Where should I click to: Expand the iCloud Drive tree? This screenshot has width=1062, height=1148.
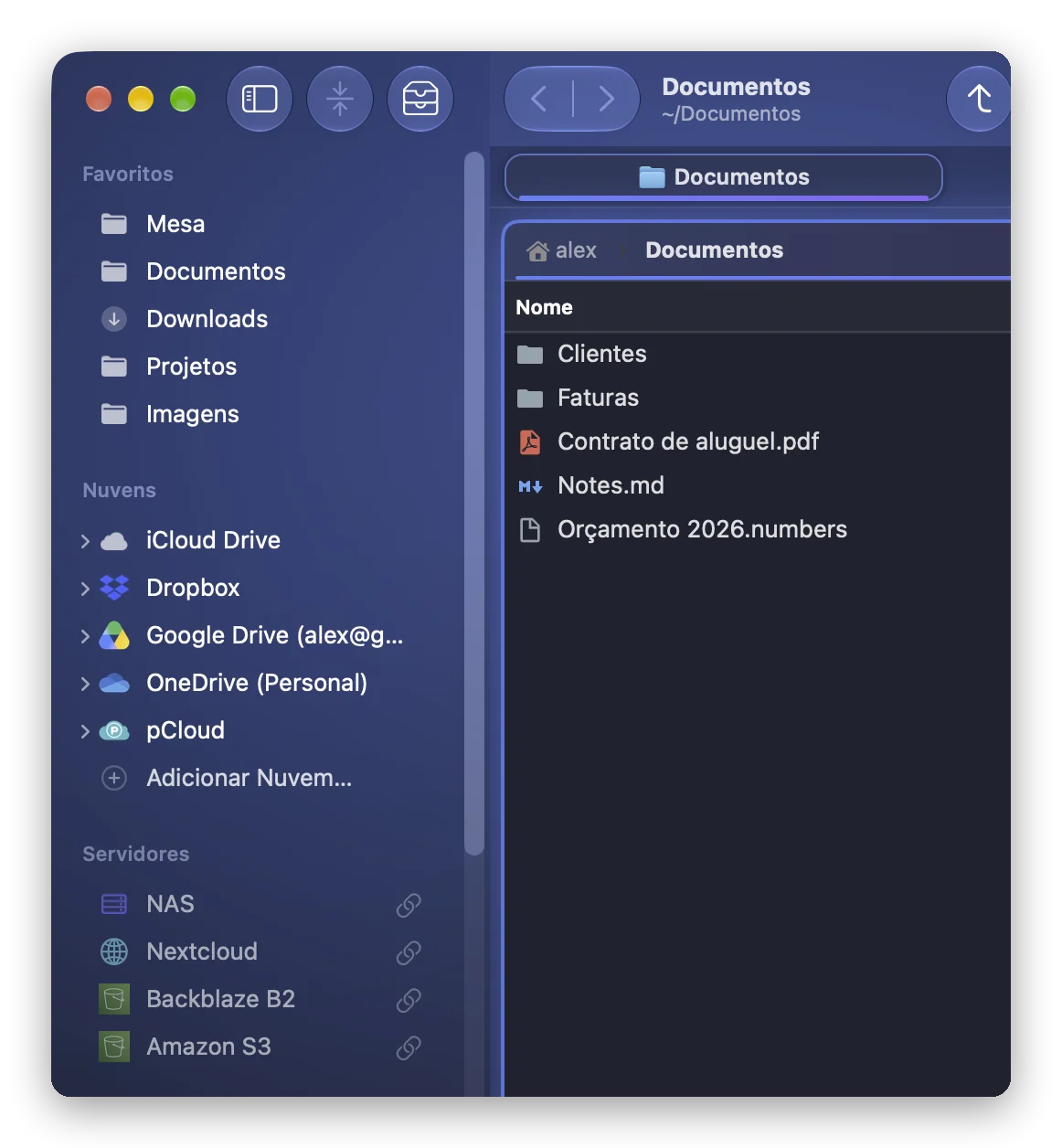85,541
